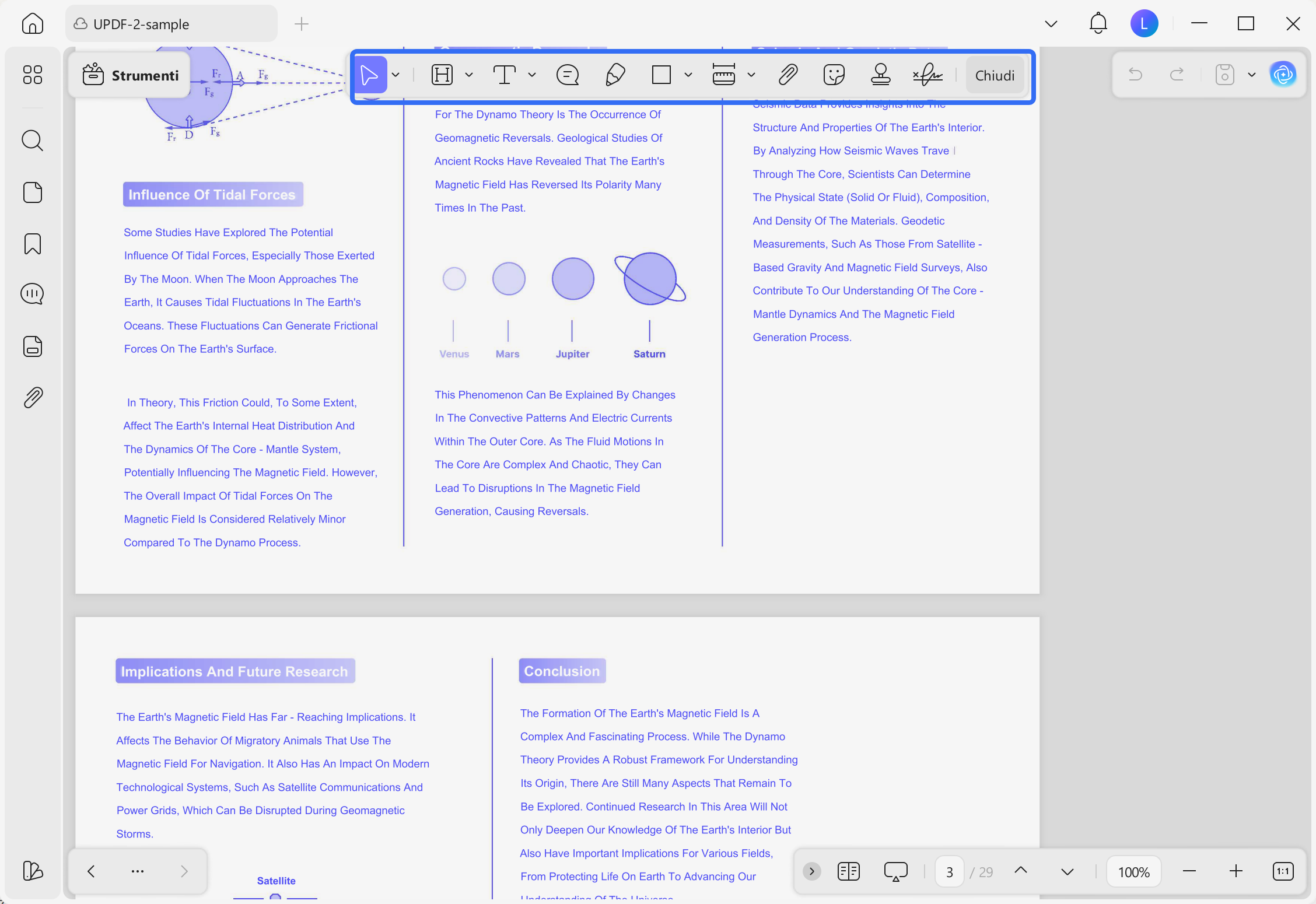Start slideshow presentation mode icon

[x=896, y=871]
